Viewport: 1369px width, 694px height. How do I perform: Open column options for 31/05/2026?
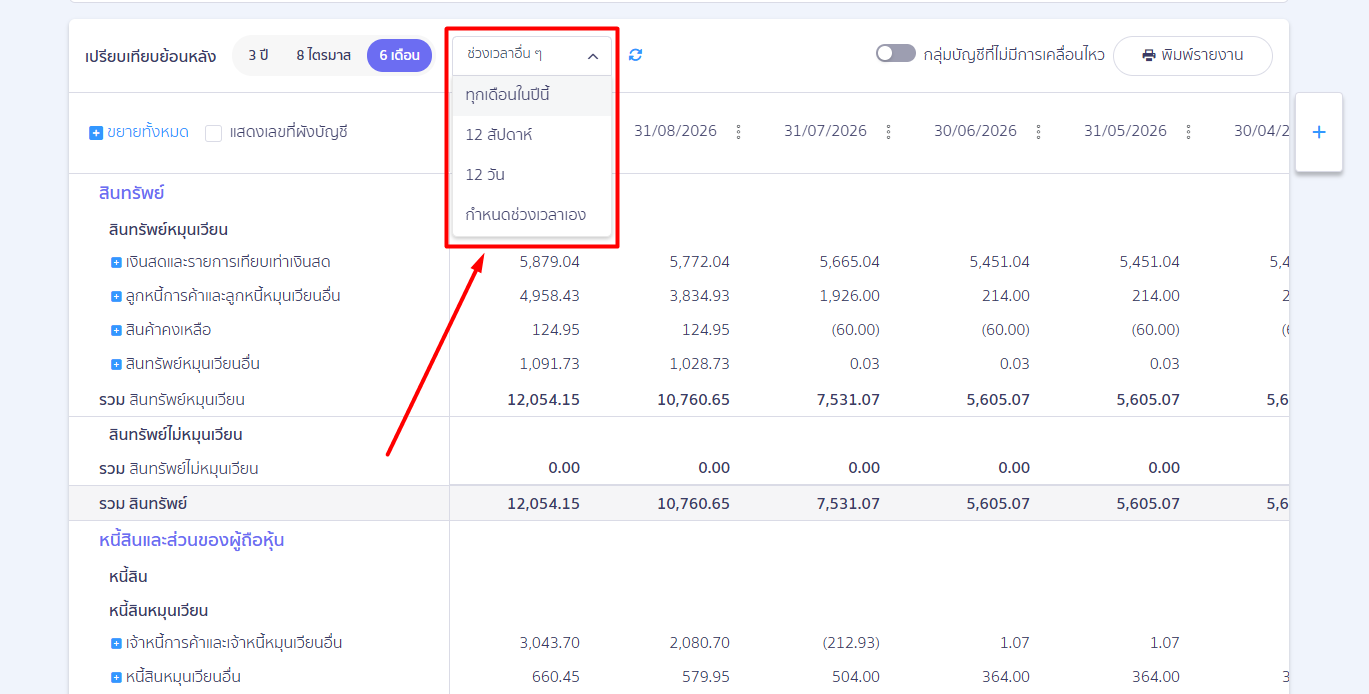pyautogui.click(x=1188, y=132)
